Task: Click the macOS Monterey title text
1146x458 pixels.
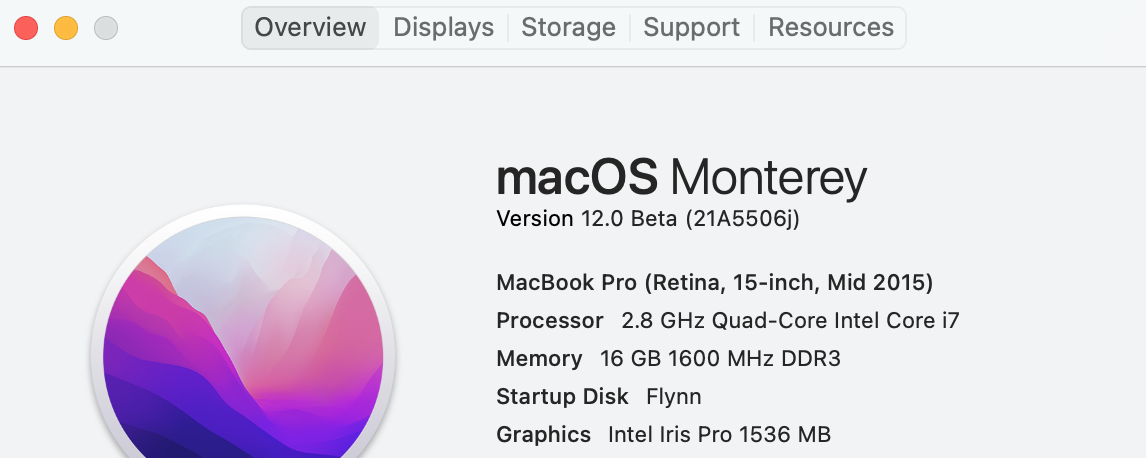Action: [x=681, y=179]
